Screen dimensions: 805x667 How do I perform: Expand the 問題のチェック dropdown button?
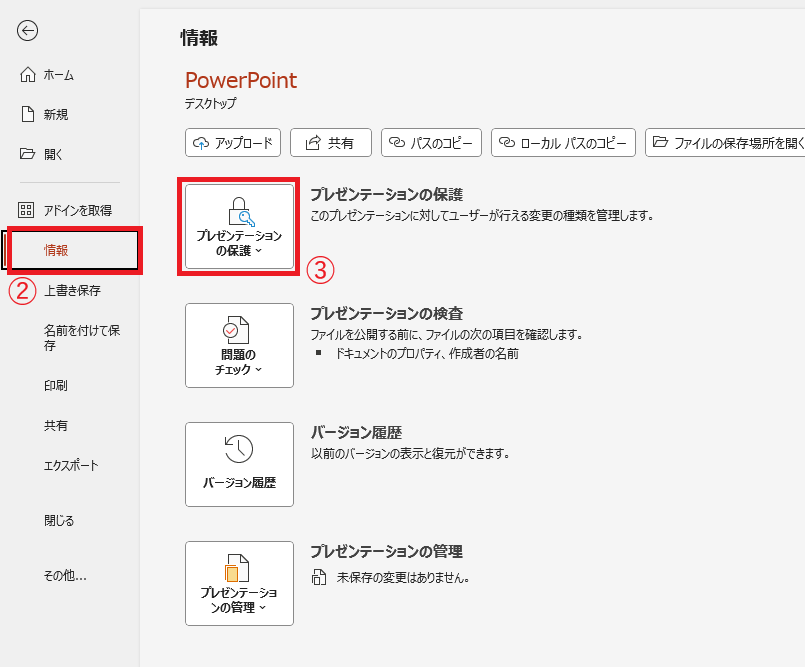click(239, 345)
